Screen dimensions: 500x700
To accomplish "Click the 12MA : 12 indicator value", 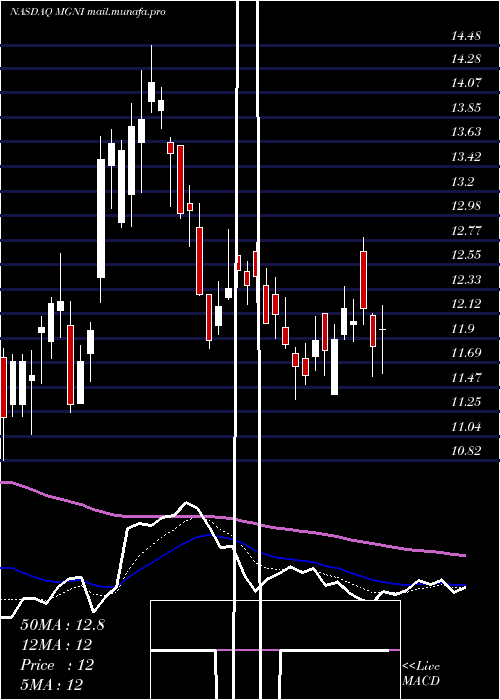I will click(56, 645).
